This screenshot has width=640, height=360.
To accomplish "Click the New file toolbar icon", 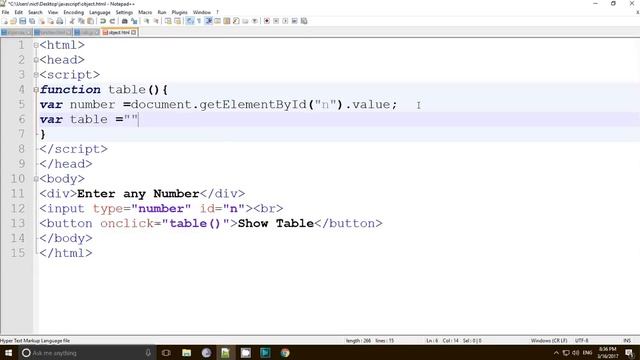I will (x=4, y=21).
